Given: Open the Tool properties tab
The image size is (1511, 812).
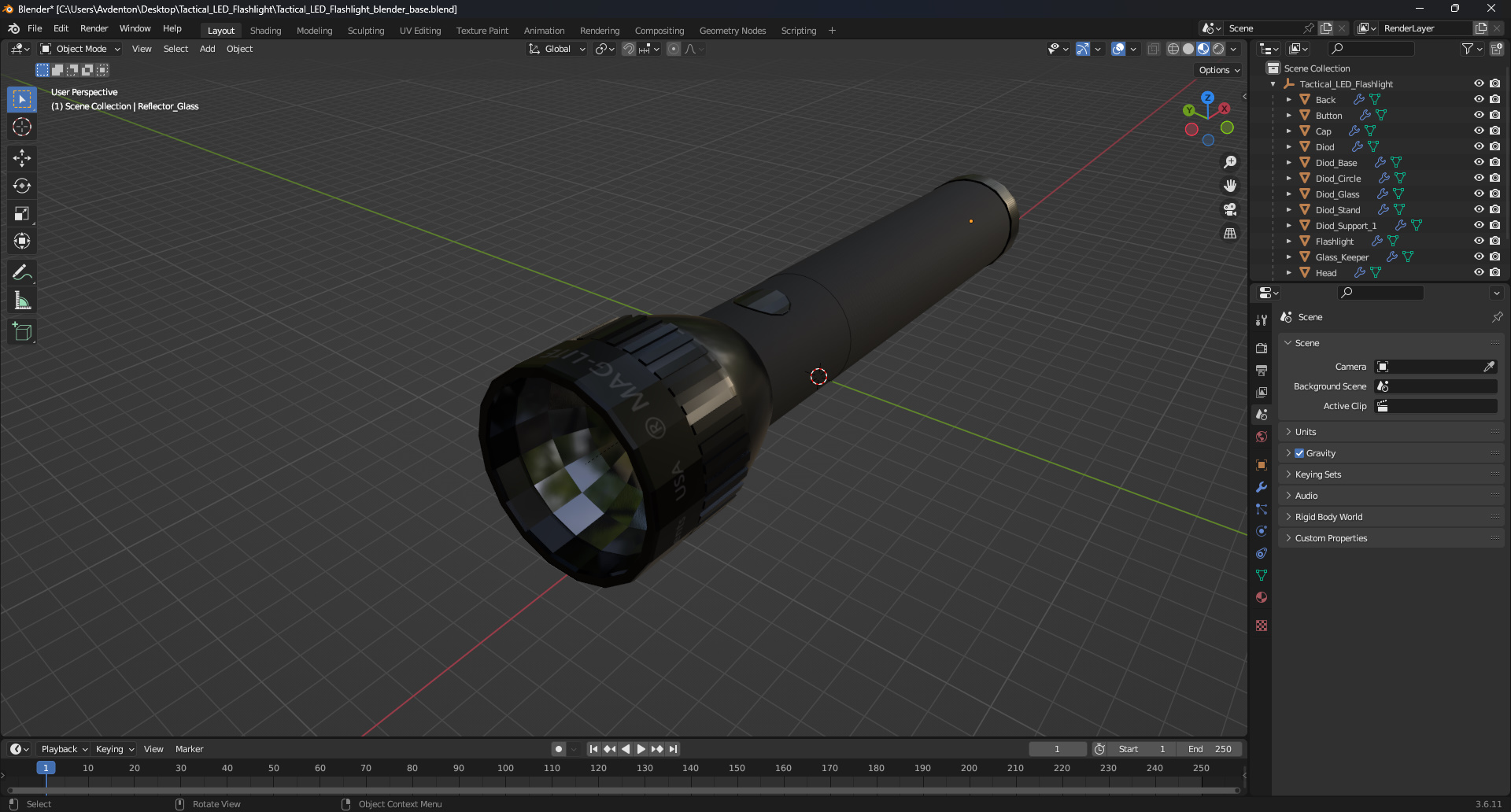Looking at the screenshot, I should (x=1262, y=320).
